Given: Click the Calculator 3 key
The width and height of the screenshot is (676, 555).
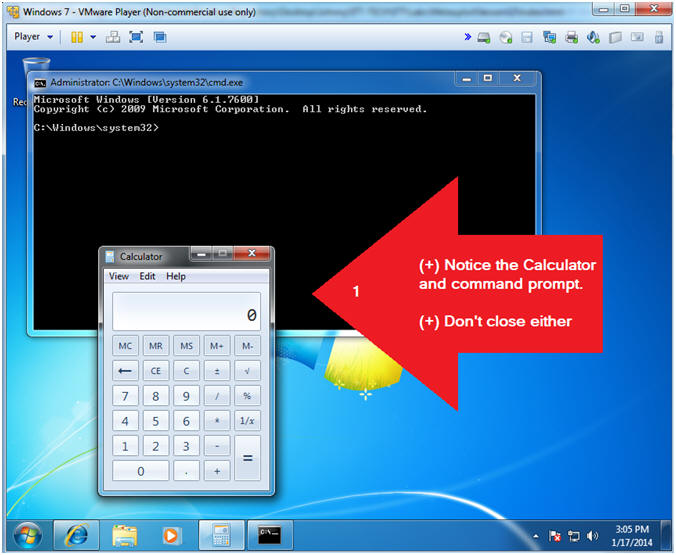Looking at the screenshot, I should (186, 446).
